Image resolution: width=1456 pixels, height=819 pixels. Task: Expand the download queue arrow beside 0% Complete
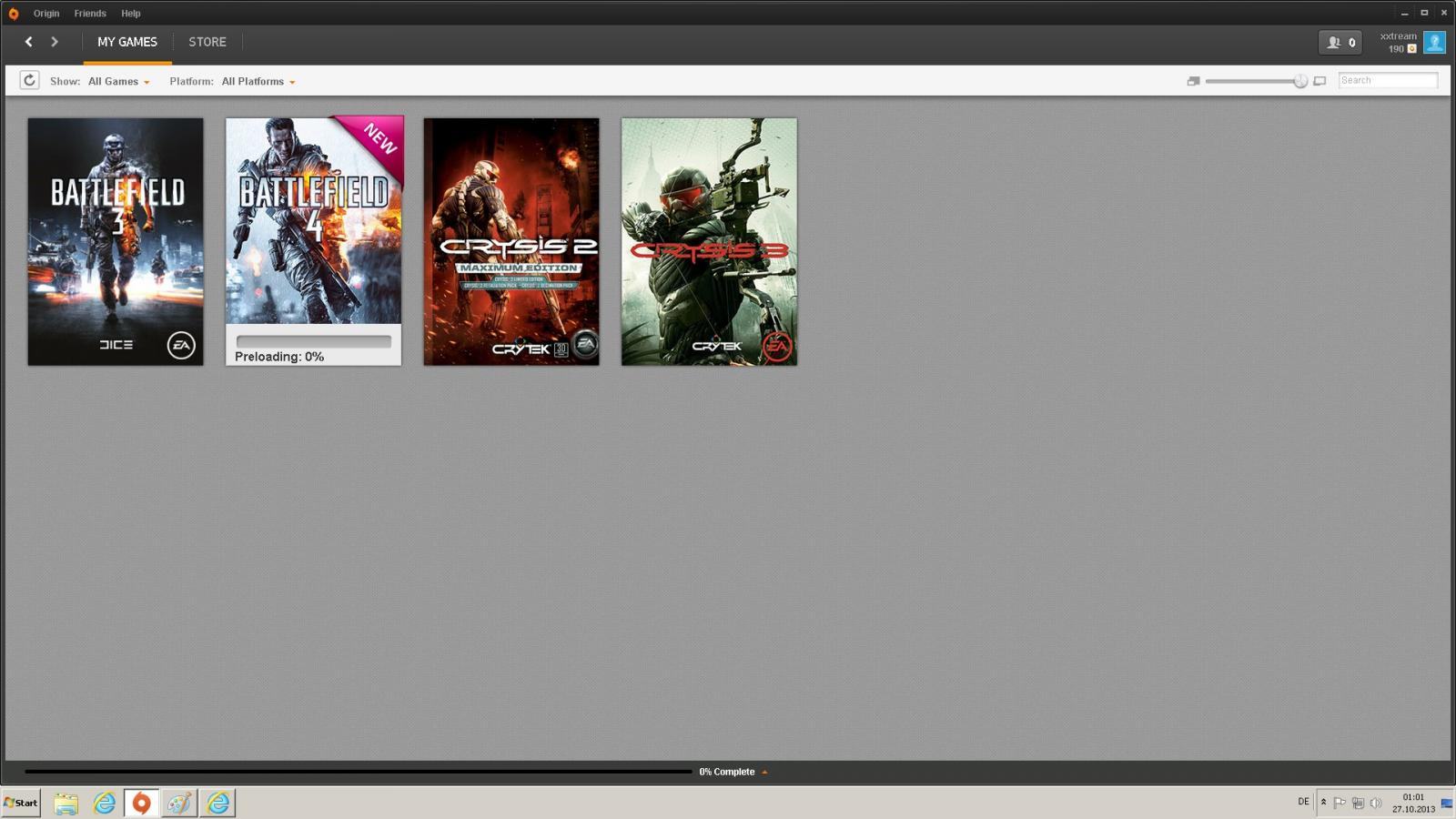pyautogui.click(x=764, y=772)
